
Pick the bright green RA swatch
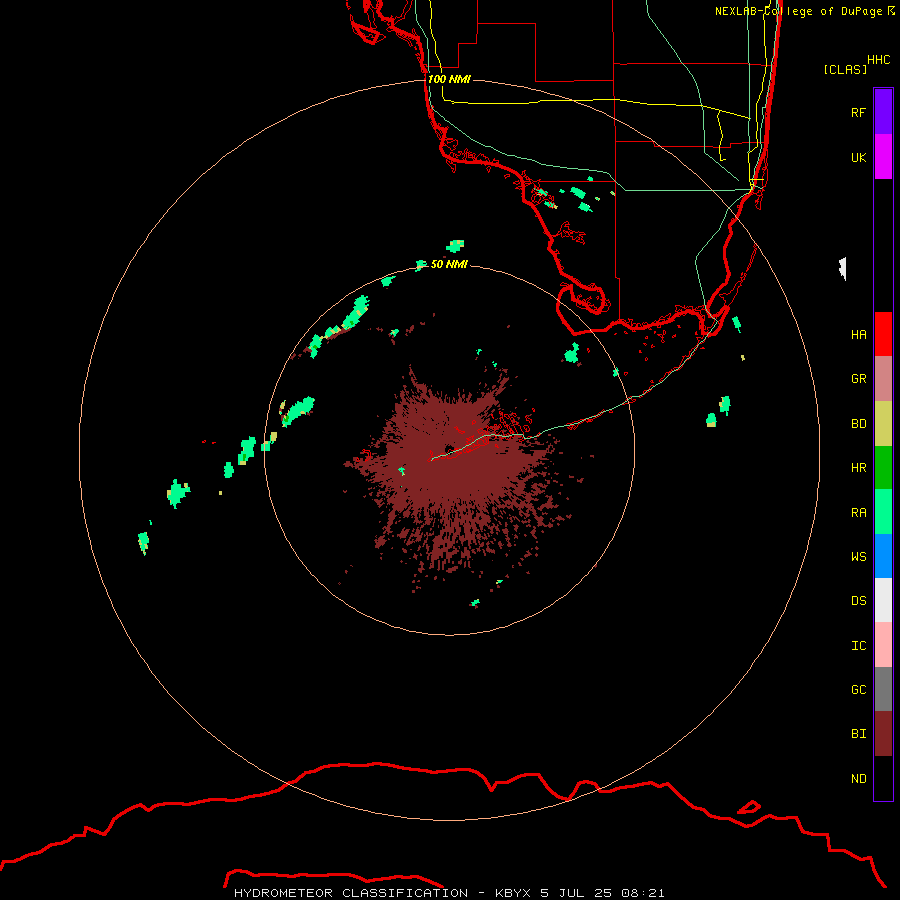coord(883,512)
